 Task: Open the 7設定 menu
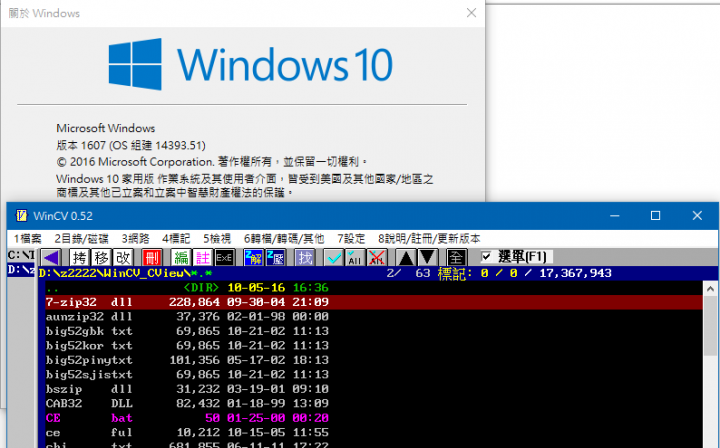click(351, 239)
